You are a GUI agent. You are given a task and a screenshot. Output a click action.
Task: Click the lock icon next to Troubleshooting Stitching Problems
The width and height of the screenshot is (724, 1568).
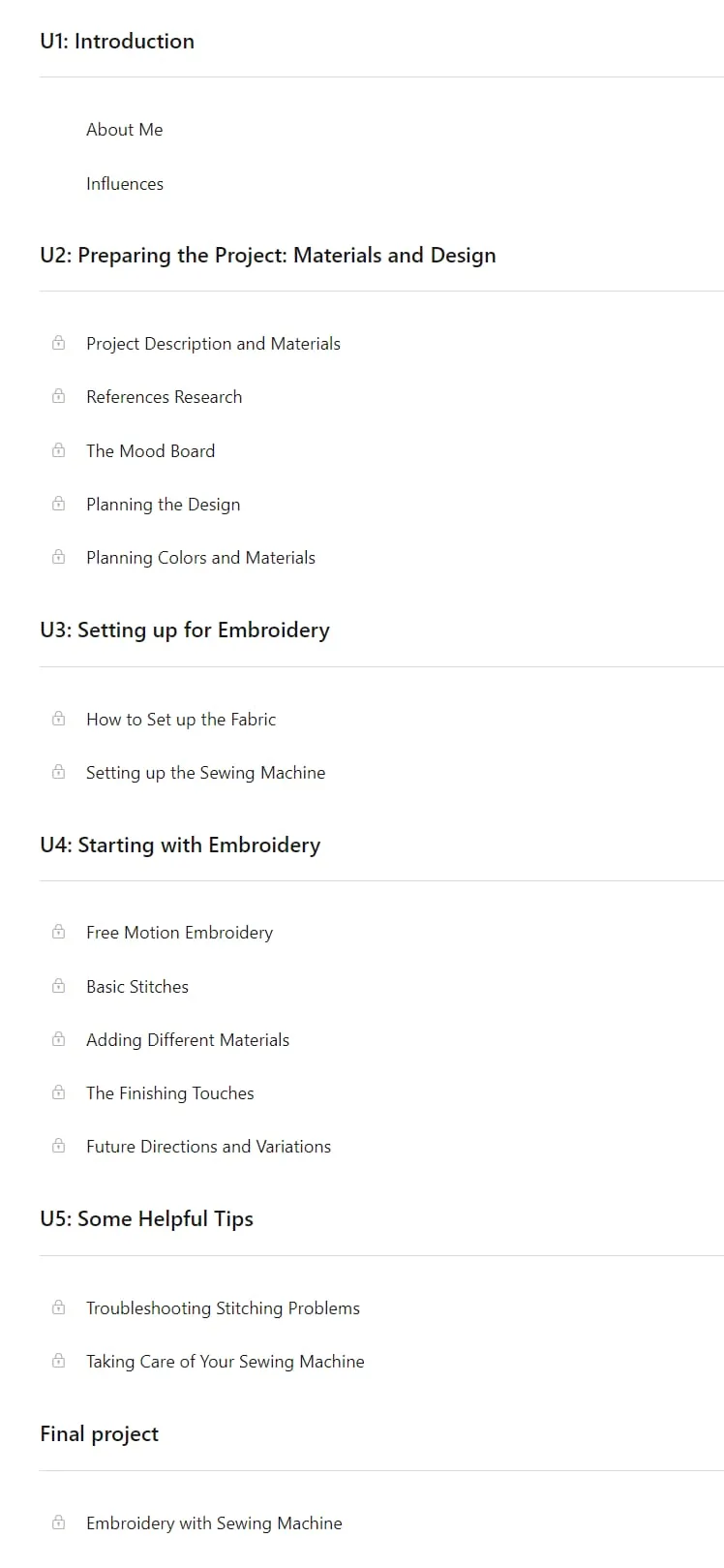click(58, 1307)
